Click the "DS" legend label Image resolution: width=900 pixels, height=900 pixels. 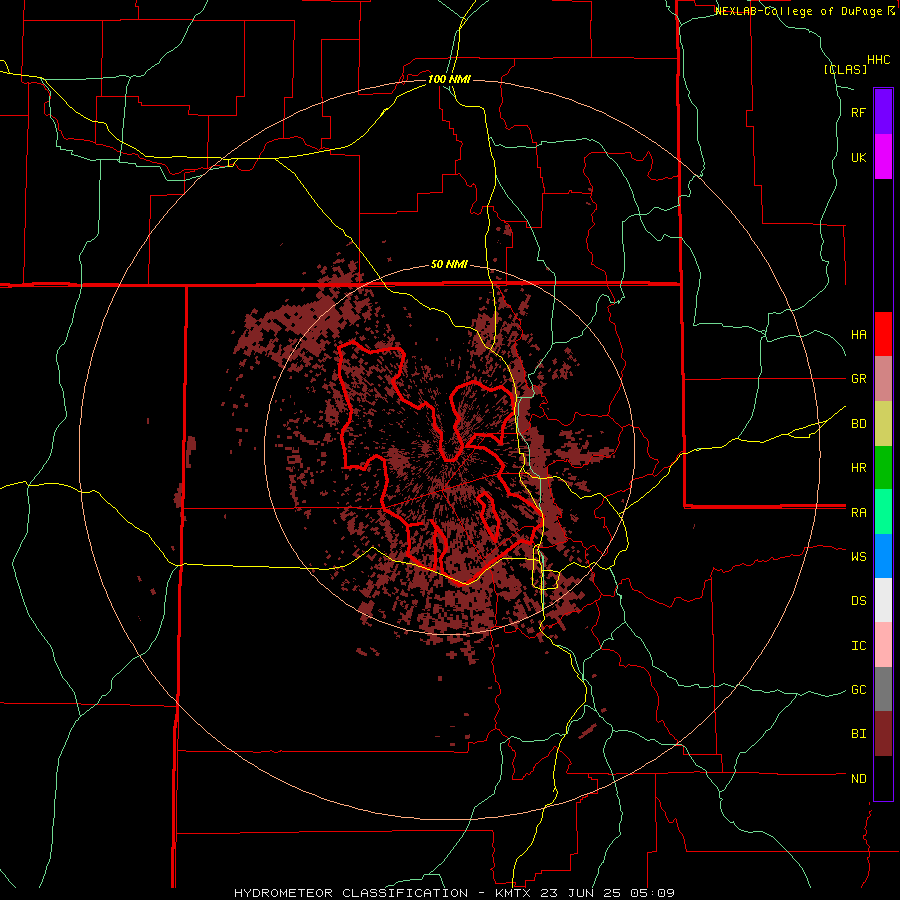click(x=858, y=601)
